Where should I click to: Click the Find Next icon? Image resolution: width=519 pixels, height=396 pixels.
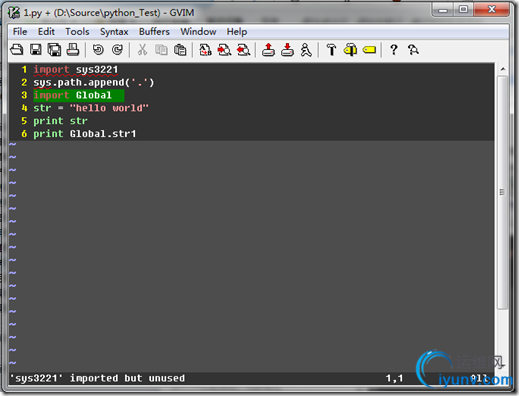pyautogui.click(x=224, y=50)
